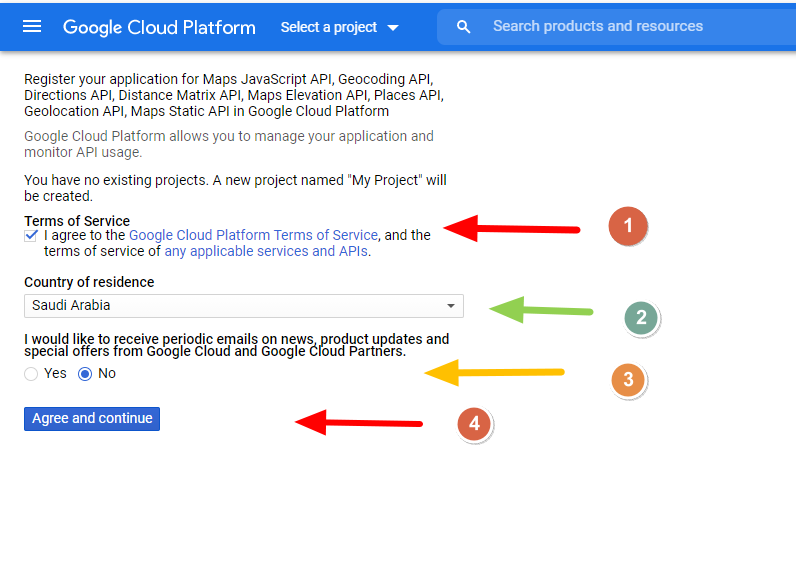Viewport: 796px width, 572px height.
Task: Open the Select a project dropdown
Action: click(x=339, y=27)
